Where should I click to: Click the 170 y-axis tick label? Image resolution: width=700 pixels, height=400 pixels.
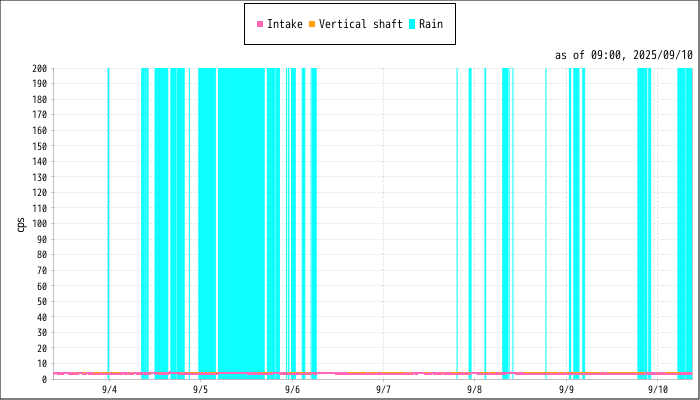pyautogui.click(x=40, y=115)
